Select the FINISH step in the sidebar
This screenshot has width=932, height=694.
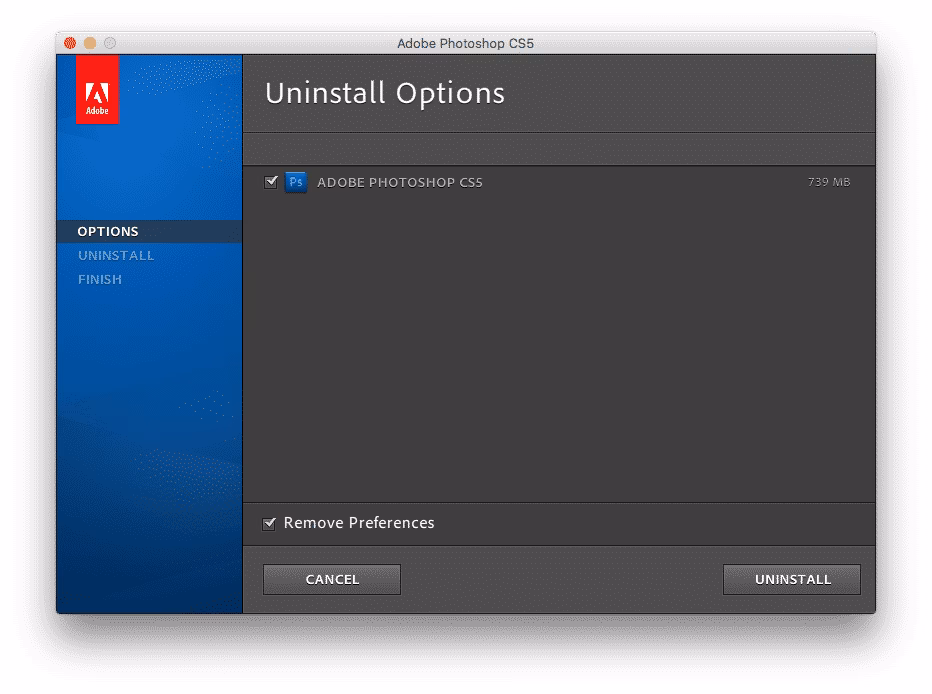click(100, 279)
